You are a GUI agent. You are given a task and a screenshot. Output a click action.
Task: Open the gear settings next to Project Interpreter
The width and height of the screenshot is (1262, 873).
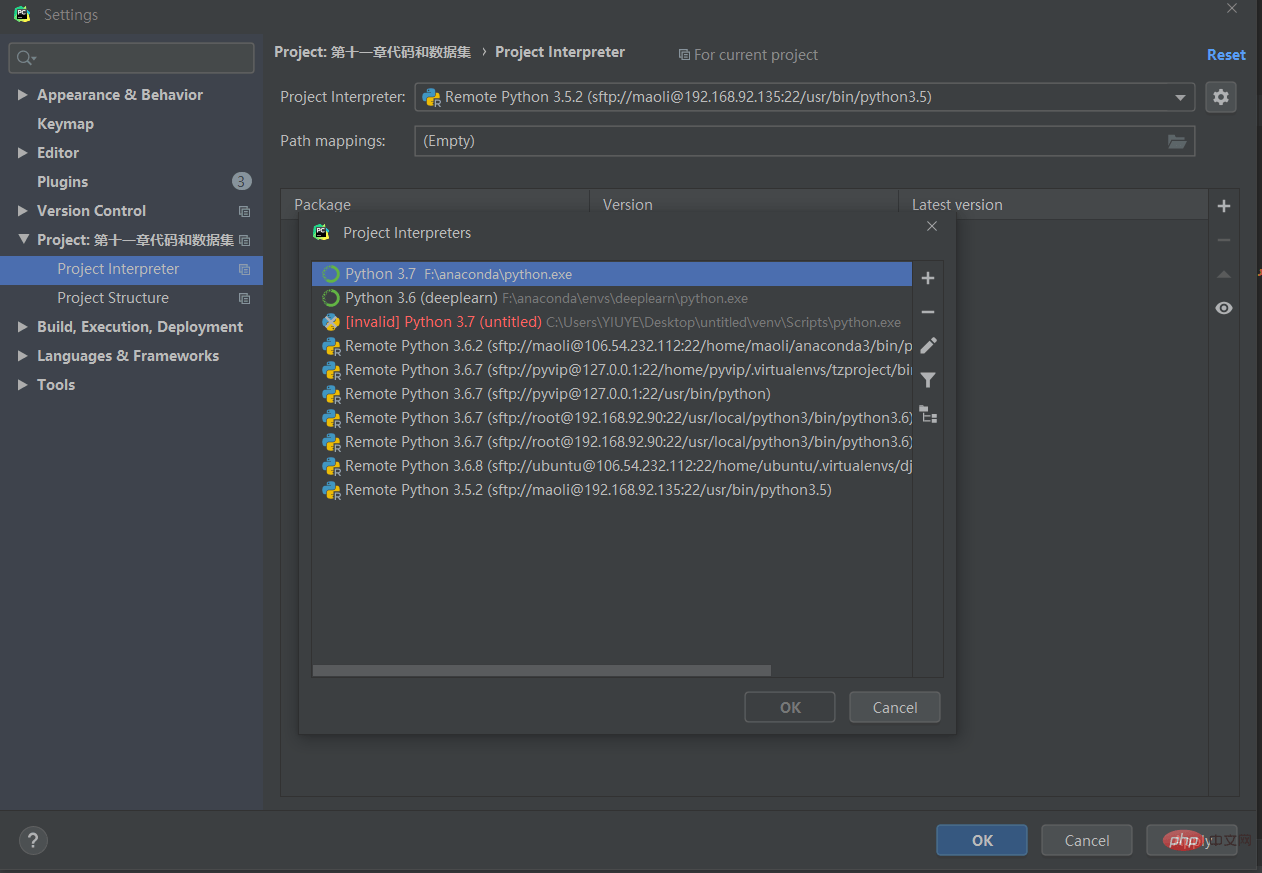1221,97
